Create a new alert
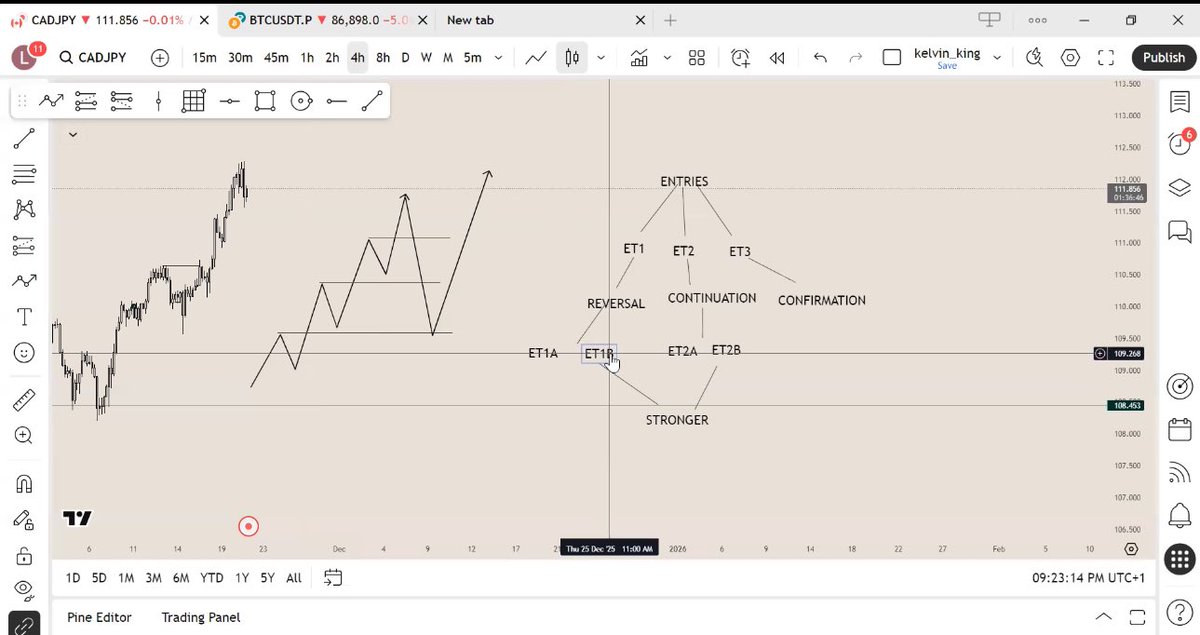The image size is (1200, 635). (740, 58)
